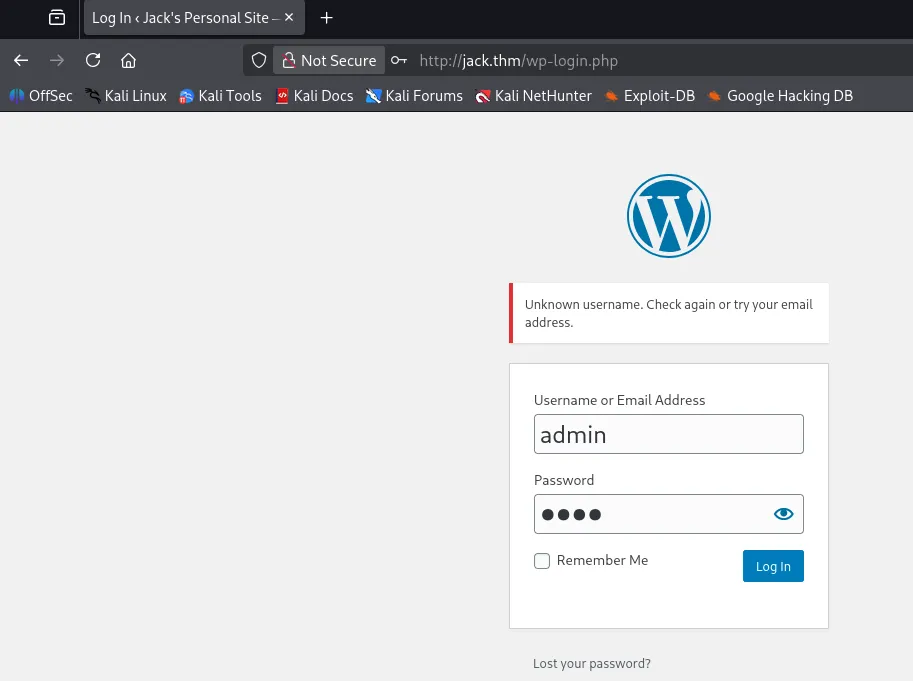Open the Exploit-DB bookmark
Image resolution: width=913 pixels, height=681 pixels.
(x=649, y=96)
